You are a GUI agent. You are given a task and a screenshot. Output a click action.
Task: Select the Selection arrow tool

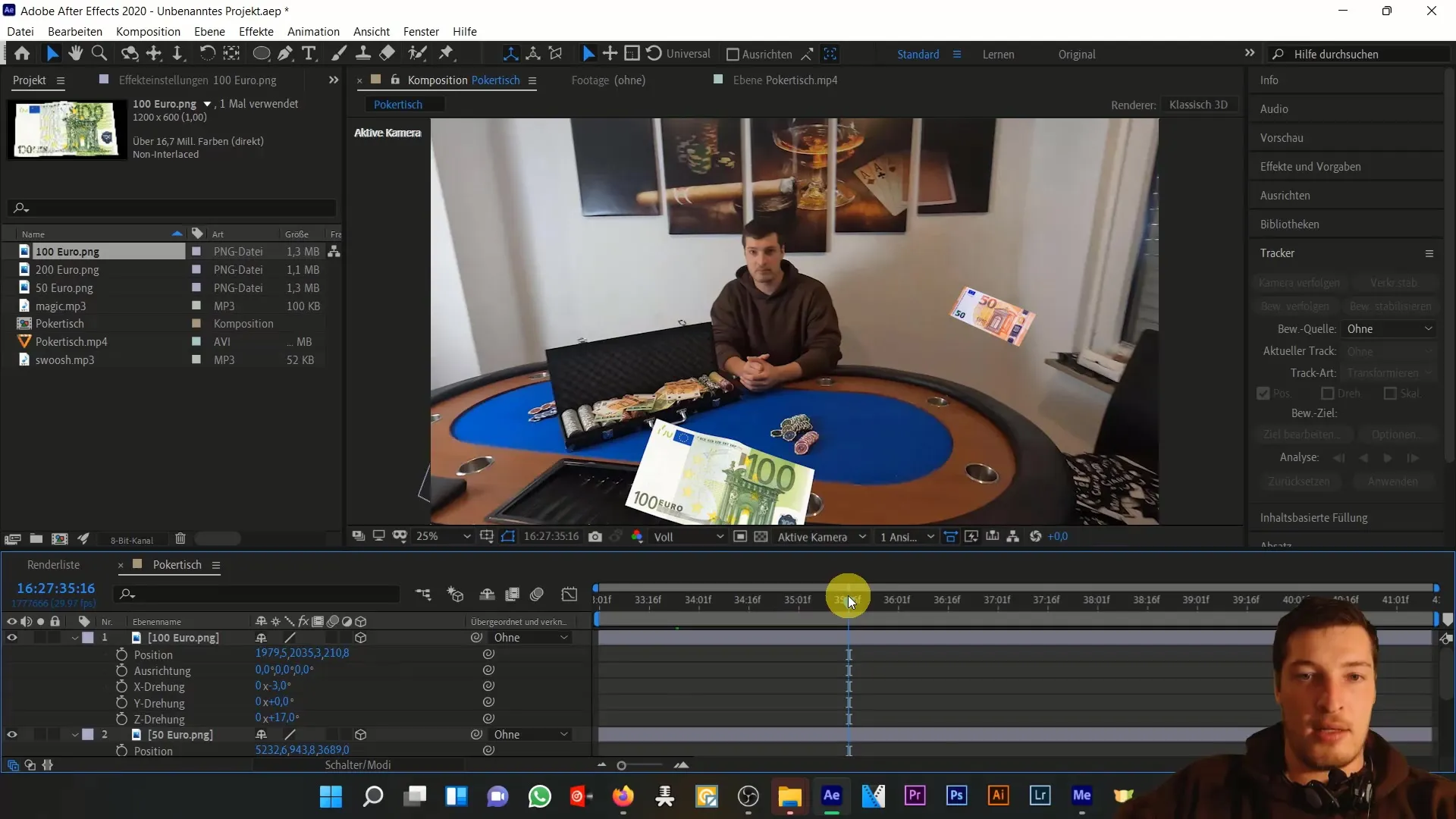click(52, 54)
